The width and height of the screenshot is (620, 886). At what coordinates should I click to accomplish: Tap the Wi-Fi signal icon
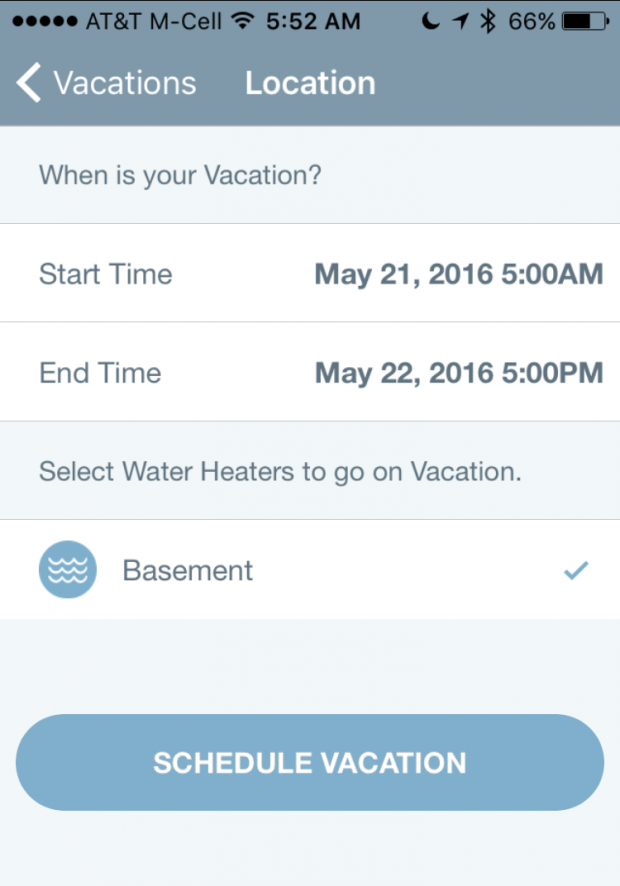(x=246, y=20)
